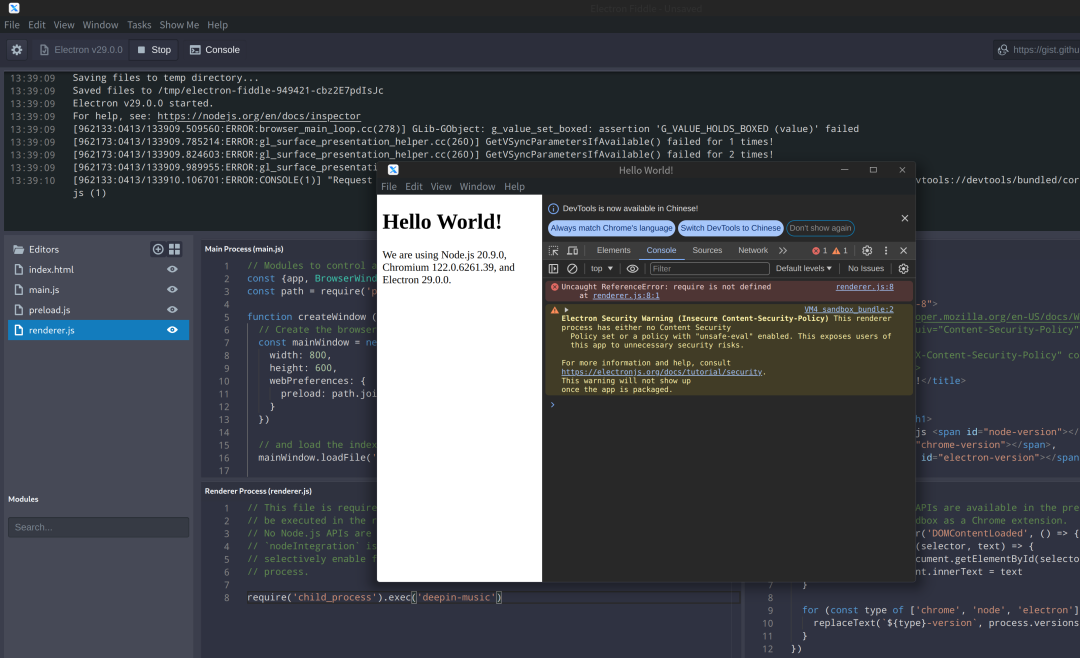
Task: Select index.html in the Editors list
Action: 98,269
